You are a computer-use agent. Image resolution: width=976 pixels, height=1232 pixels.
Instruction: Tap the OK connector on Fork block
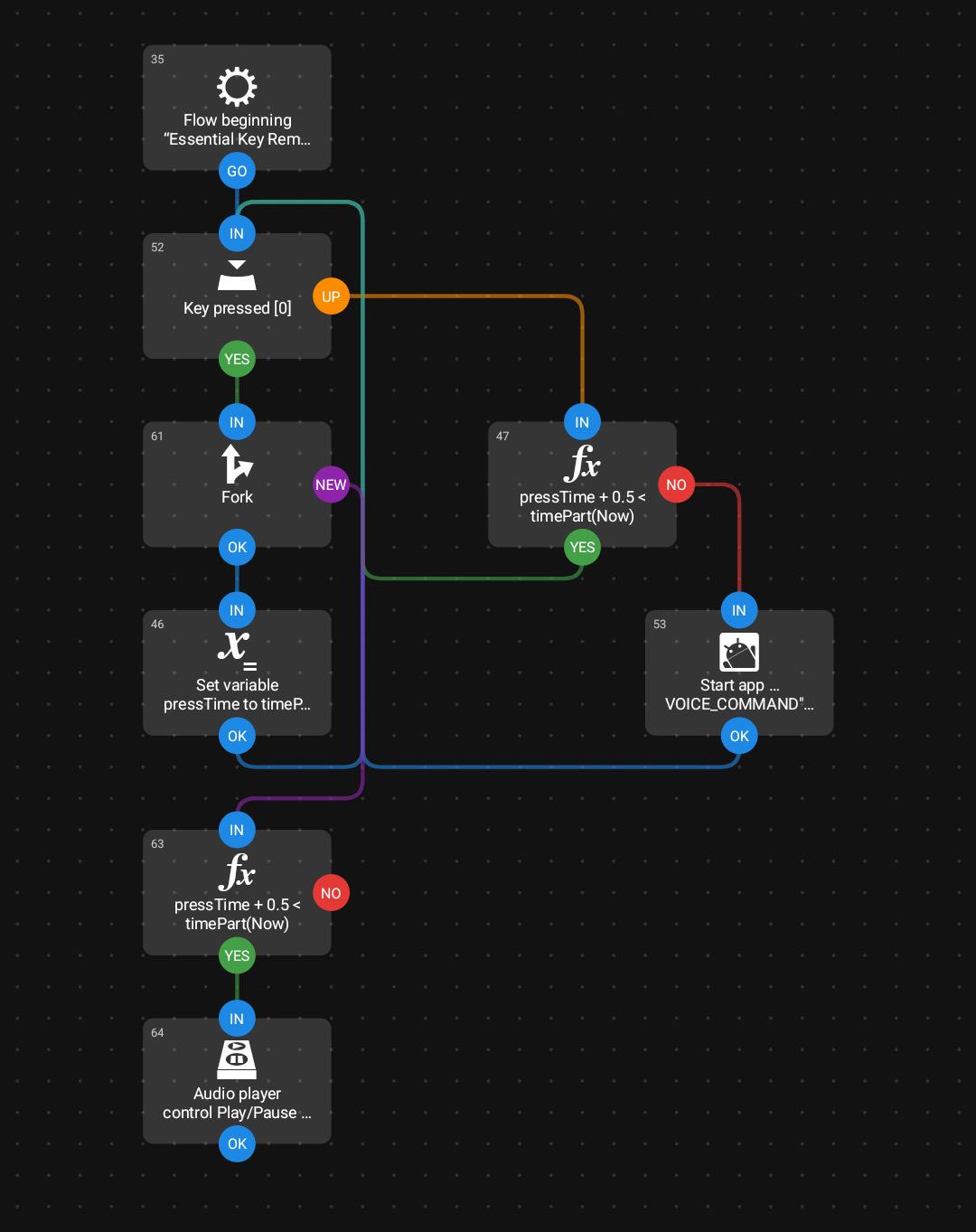point(237,547)
